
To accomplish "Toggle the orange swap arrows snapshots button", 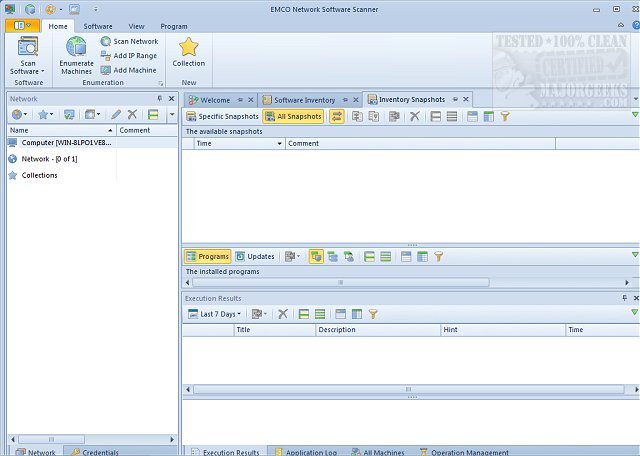I will coord(337,116).
